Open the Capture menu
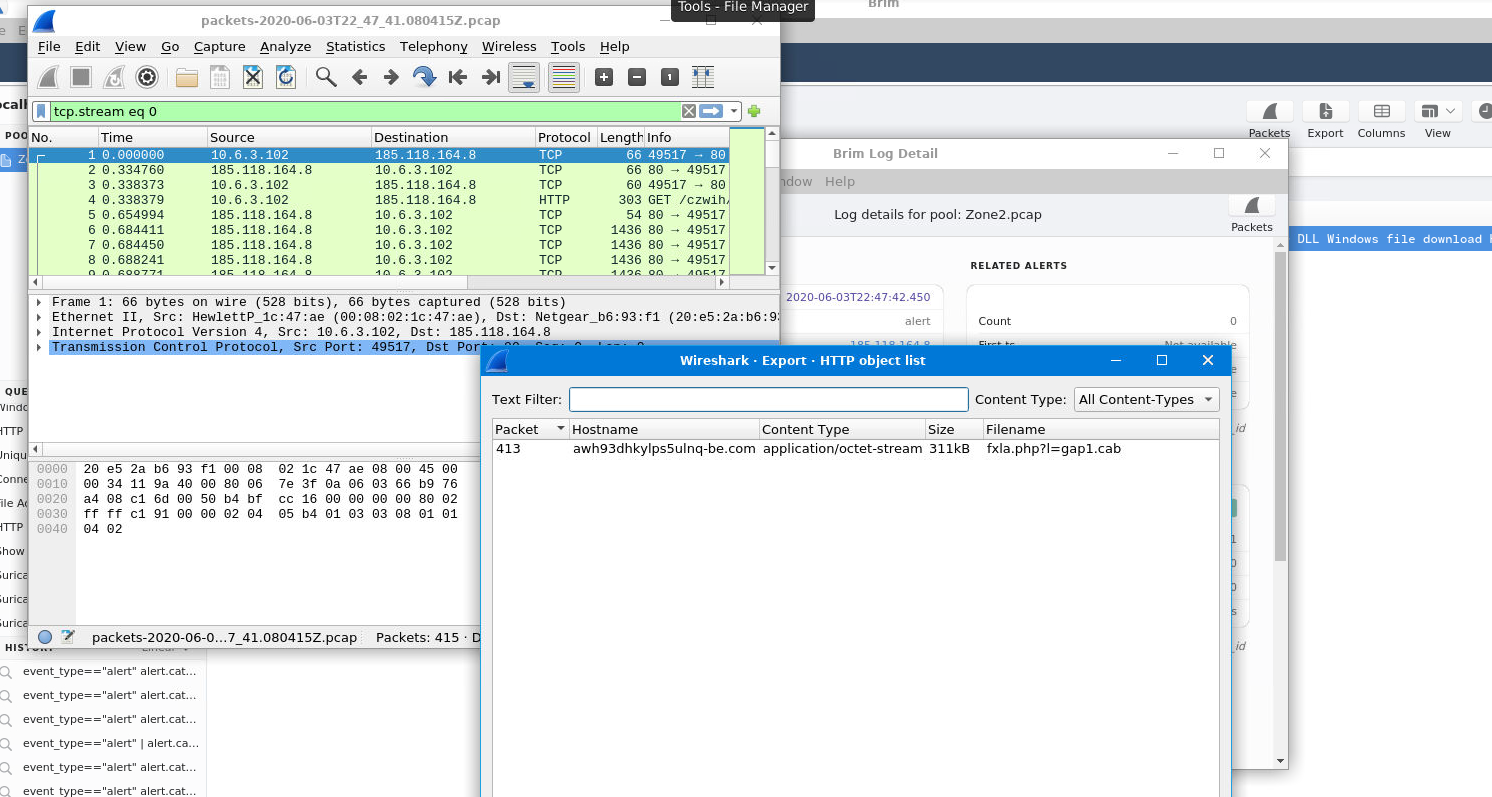This screenshot has width=1492, height=797. 219,46
